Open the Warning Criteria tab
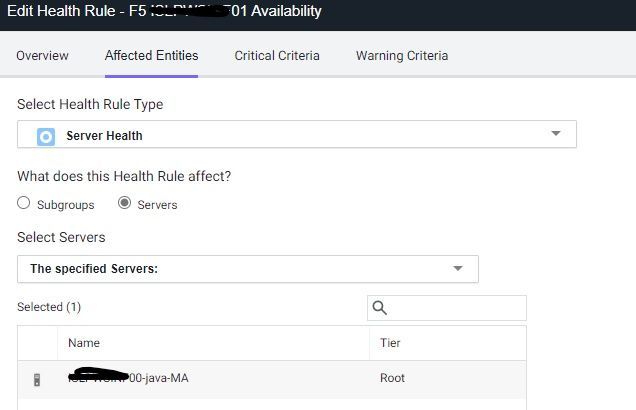The width and height of the screenshot is (636, 410). [401, 56]
